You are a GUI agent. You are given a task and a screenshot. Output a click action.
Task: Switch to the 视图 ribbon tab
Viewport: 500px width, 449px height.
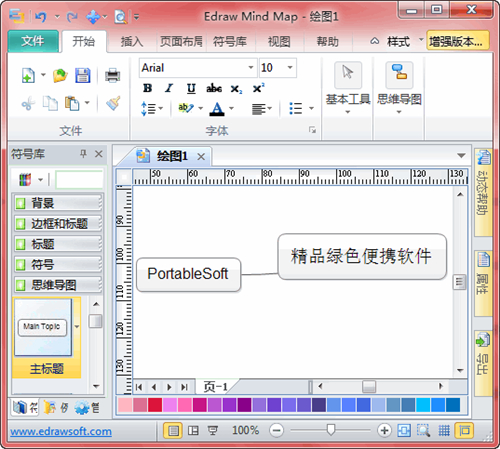pyautogui.click(x=279, y=42)
